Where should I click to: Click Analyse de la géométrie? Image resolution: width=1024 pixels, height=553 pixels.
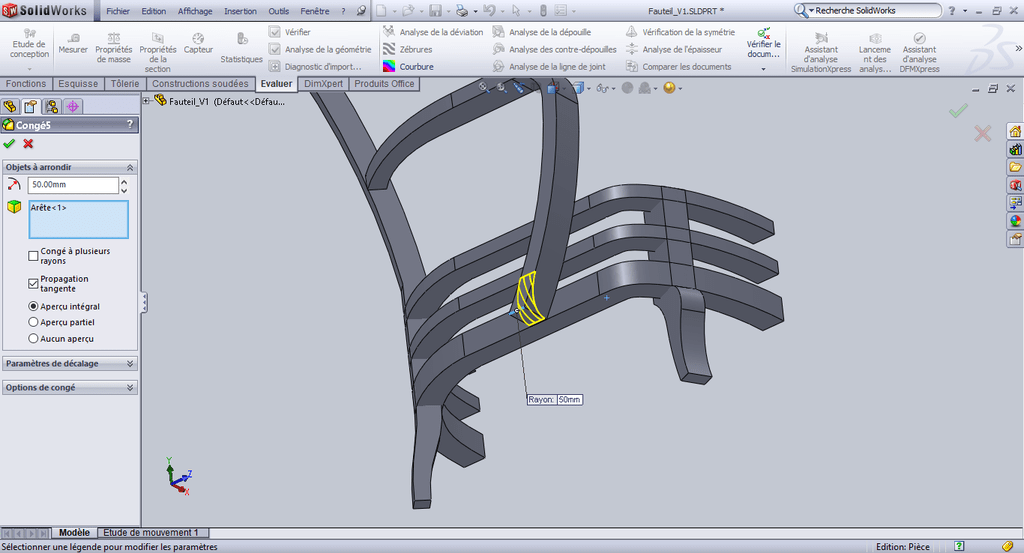pyautogui.click(x=320, y=50)
